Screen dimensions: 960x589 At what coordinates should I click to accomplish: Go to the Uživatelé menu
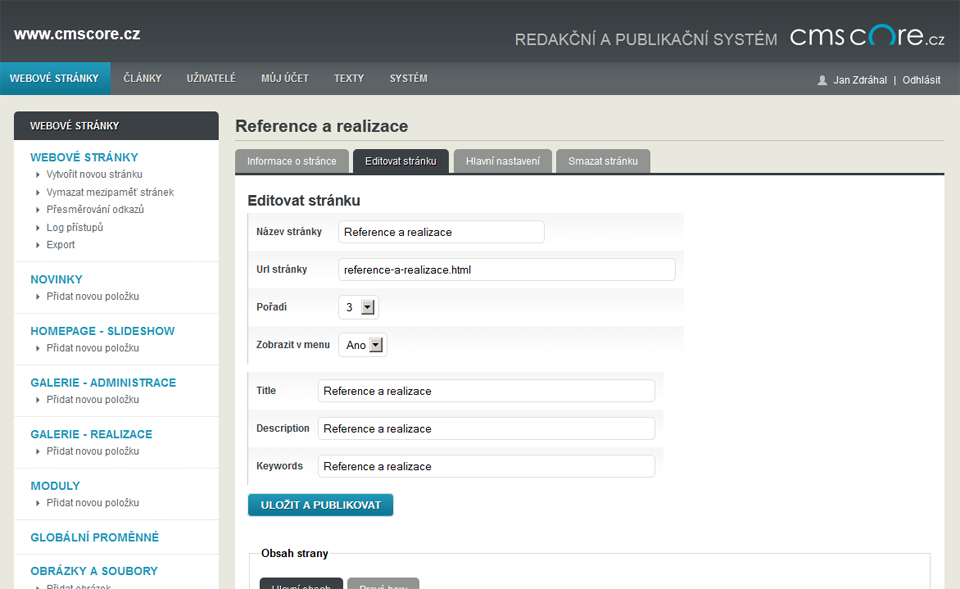pyautogui.click(x=211, y=78)
